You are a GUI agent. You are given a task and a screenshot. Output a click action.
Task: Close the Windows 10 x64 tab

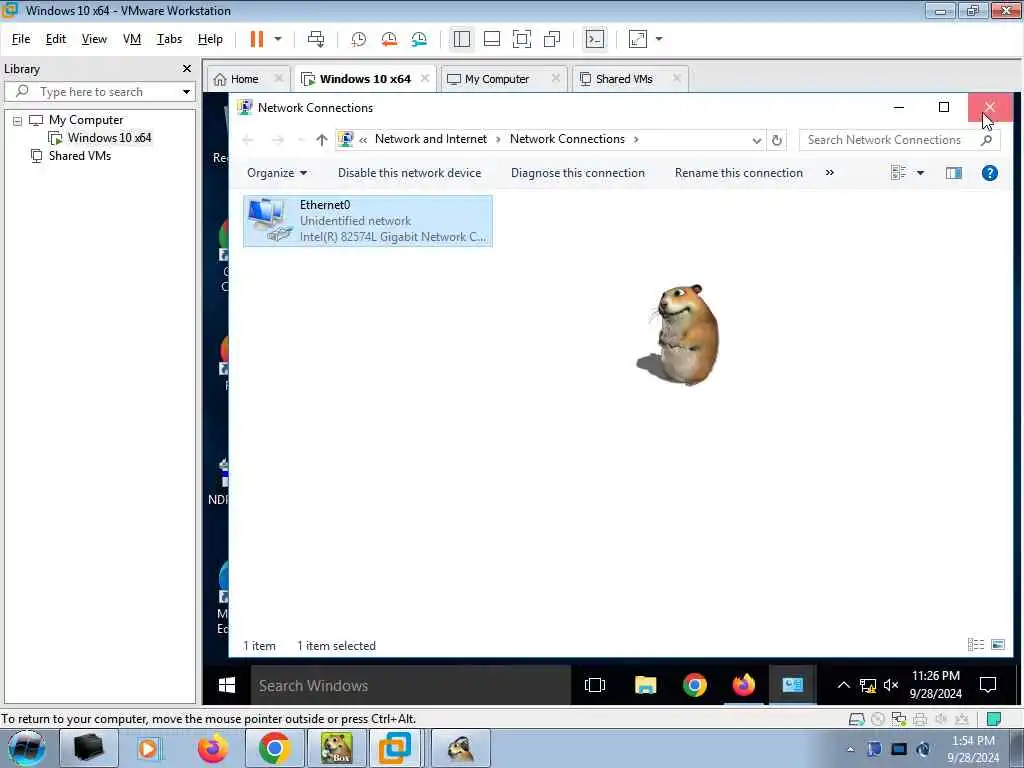coord(425,78)
